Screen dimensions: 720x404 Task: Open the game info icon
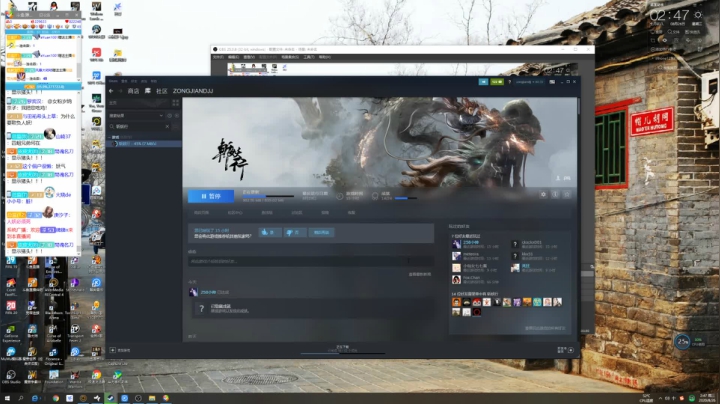(x=555, y=195)
